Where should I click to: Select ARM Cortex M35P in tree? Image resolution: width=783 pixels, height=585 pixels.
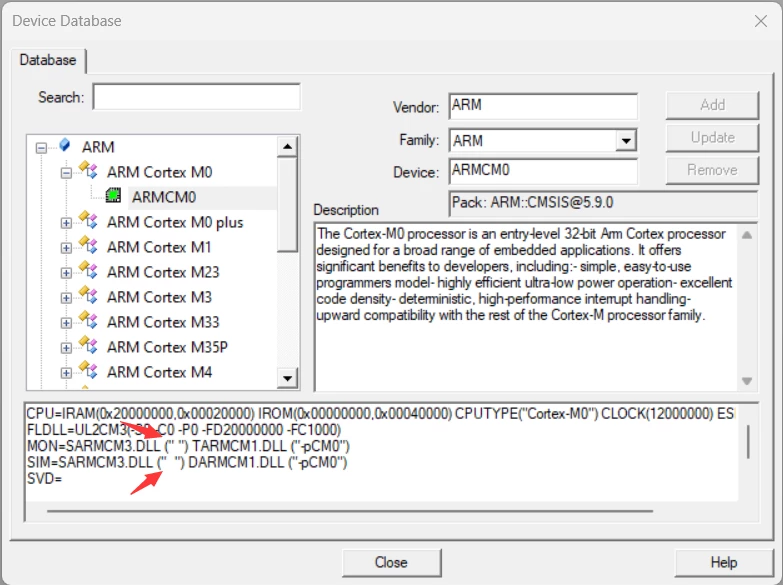[167, 347]
